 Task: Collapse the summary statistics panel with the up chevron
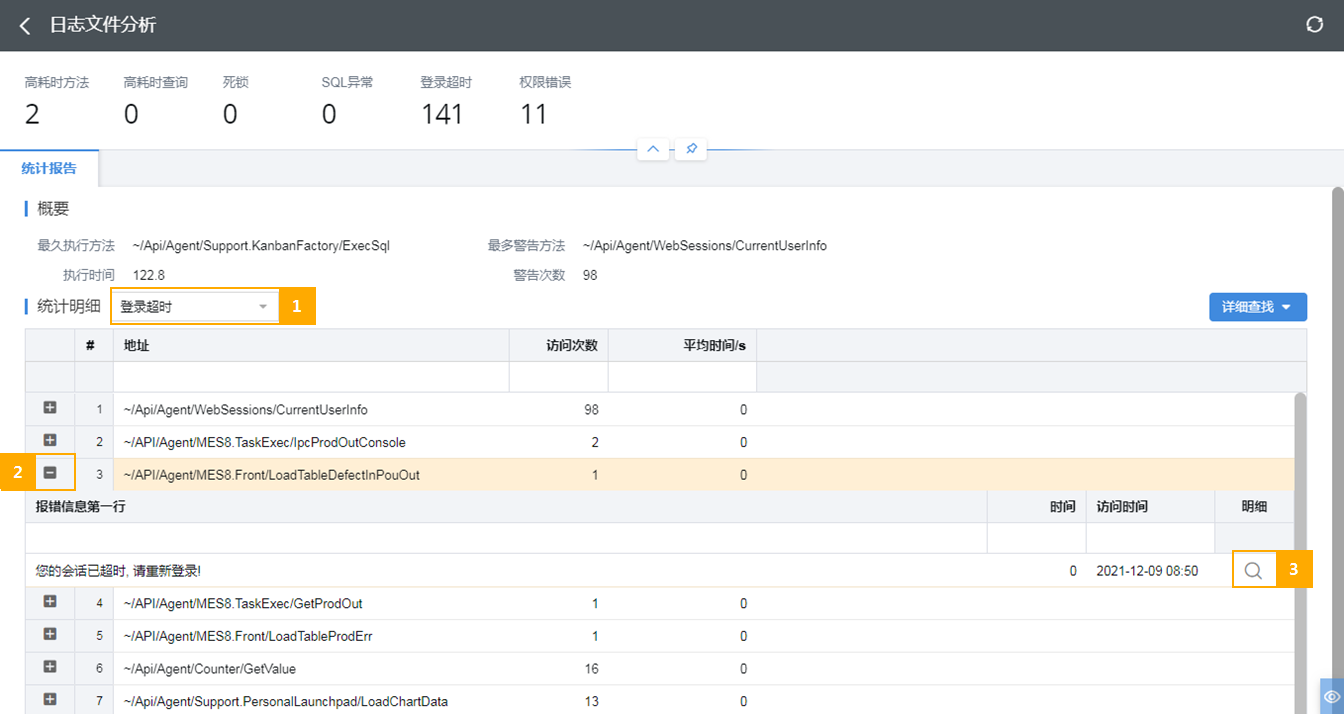click(x=653, y=149)
